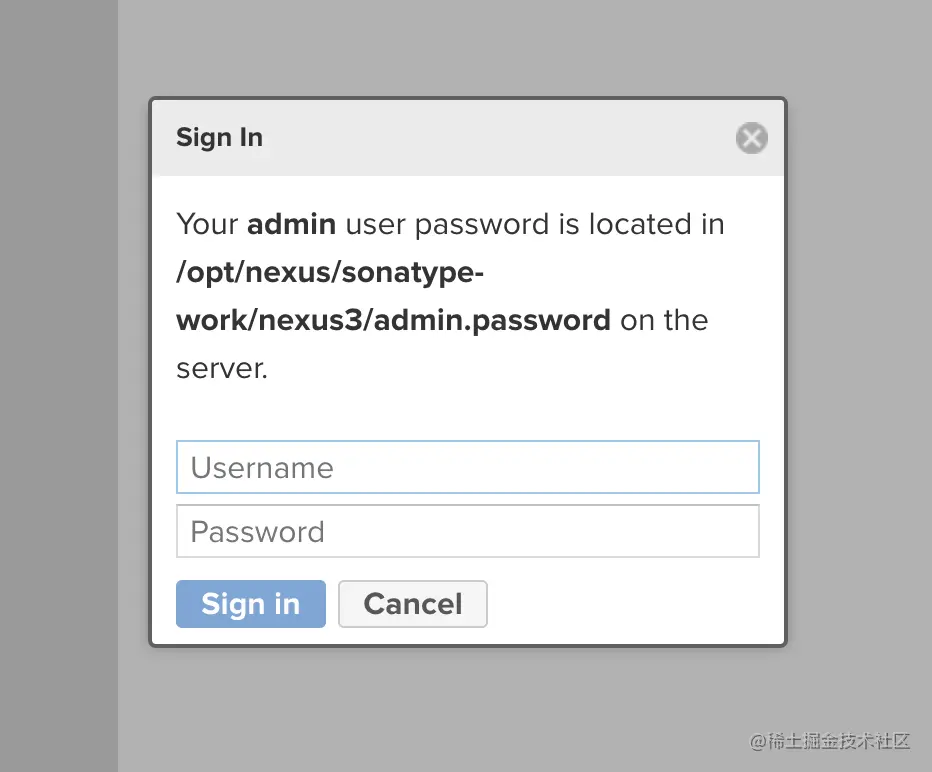This screenshot has width=932, height=772.
Task: Focus the Username input field
Action: 467,467
